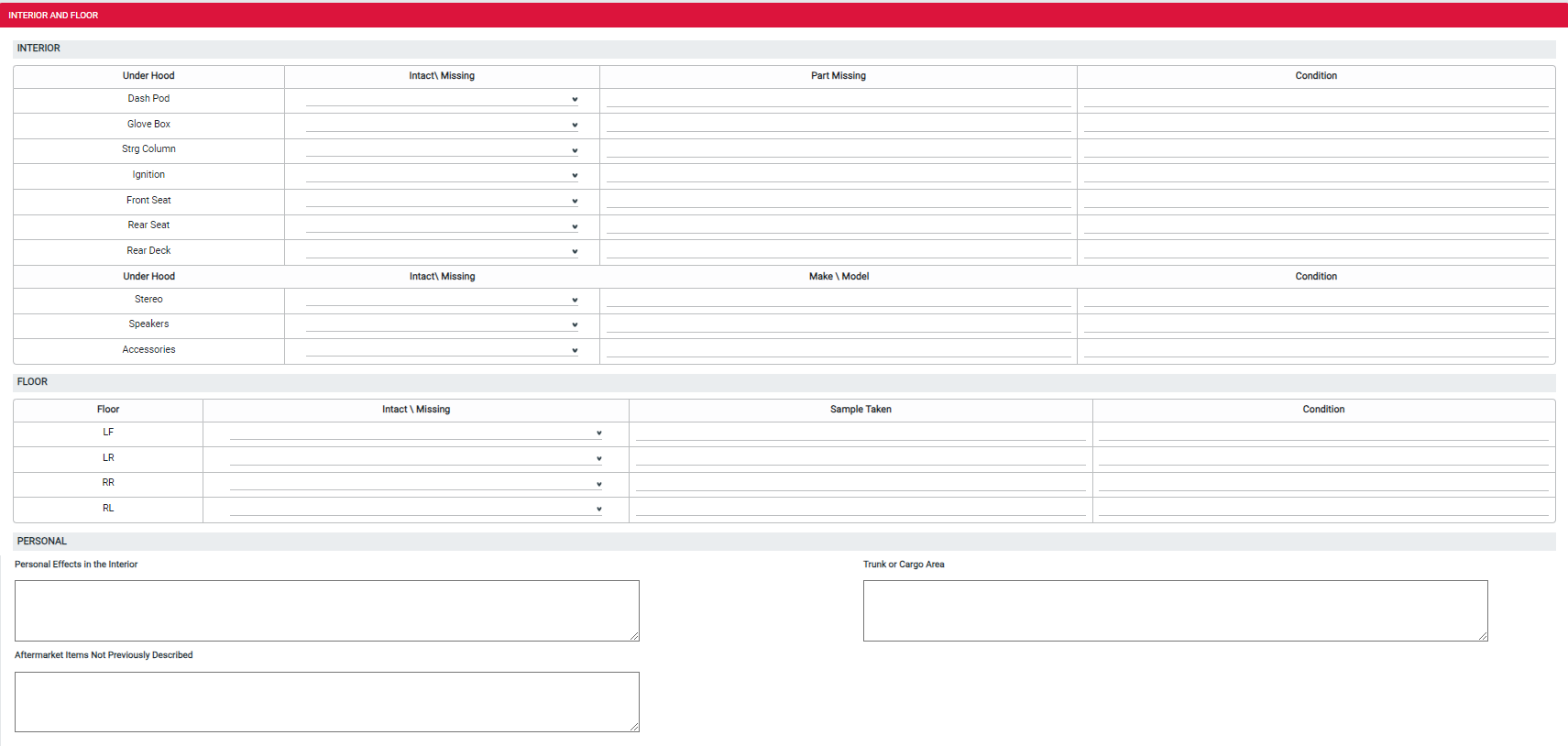Screen dimensions: 1568x746
Task: Click the Rear Seat Part Missing field
Action: point(839,225)
